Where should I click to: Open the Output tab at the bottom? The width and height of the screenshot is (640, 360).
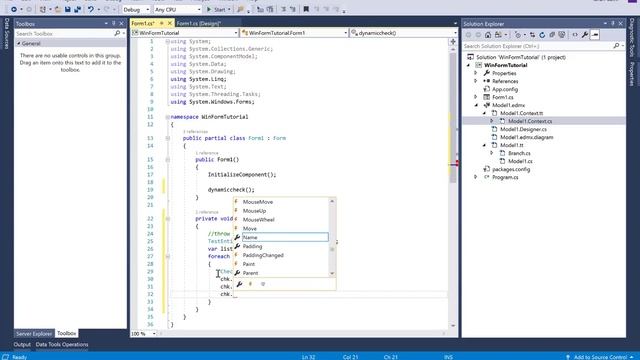[22, 344]
